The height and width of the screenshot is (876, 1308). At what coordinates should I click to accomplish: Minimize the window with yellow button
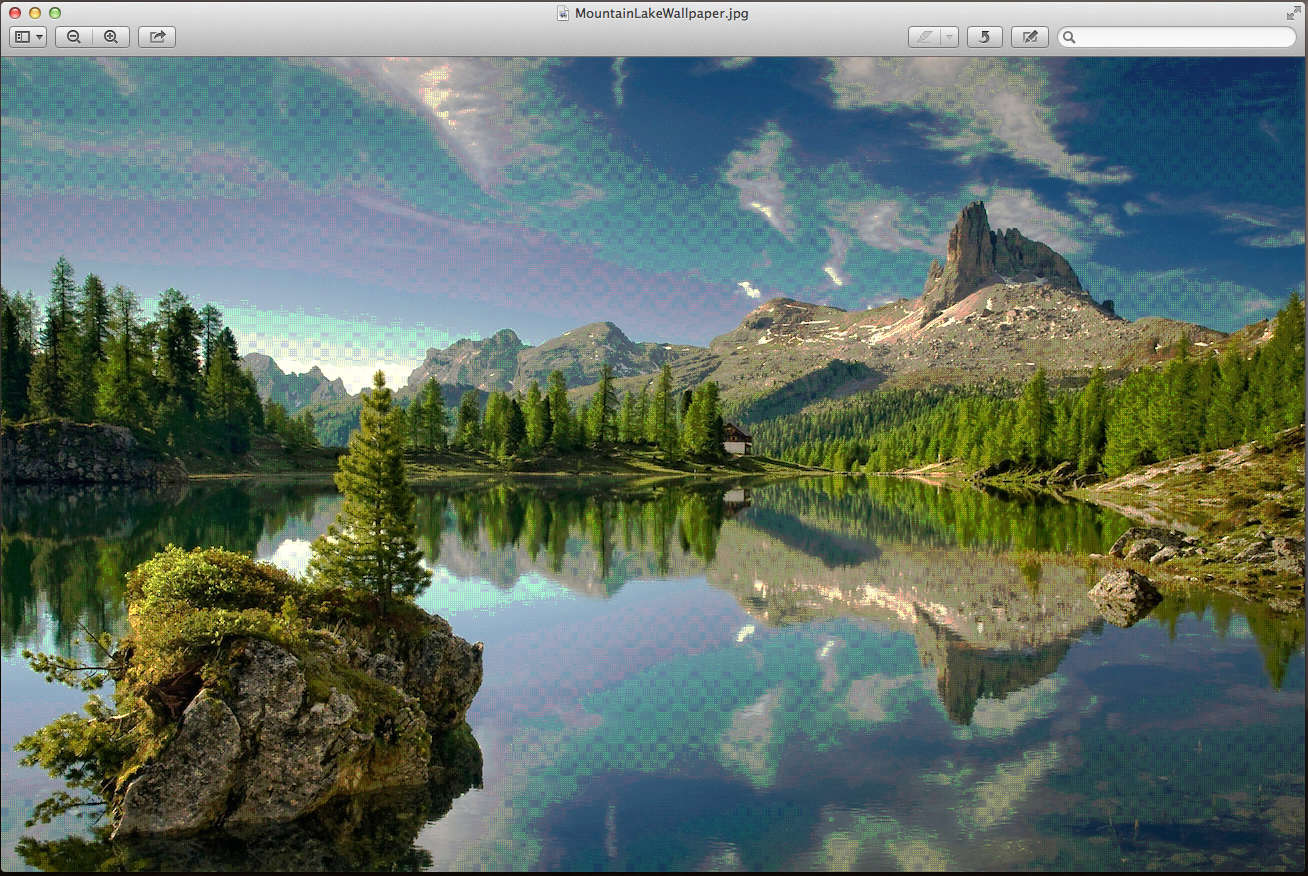pyautogui.click(x=35, y=13)
